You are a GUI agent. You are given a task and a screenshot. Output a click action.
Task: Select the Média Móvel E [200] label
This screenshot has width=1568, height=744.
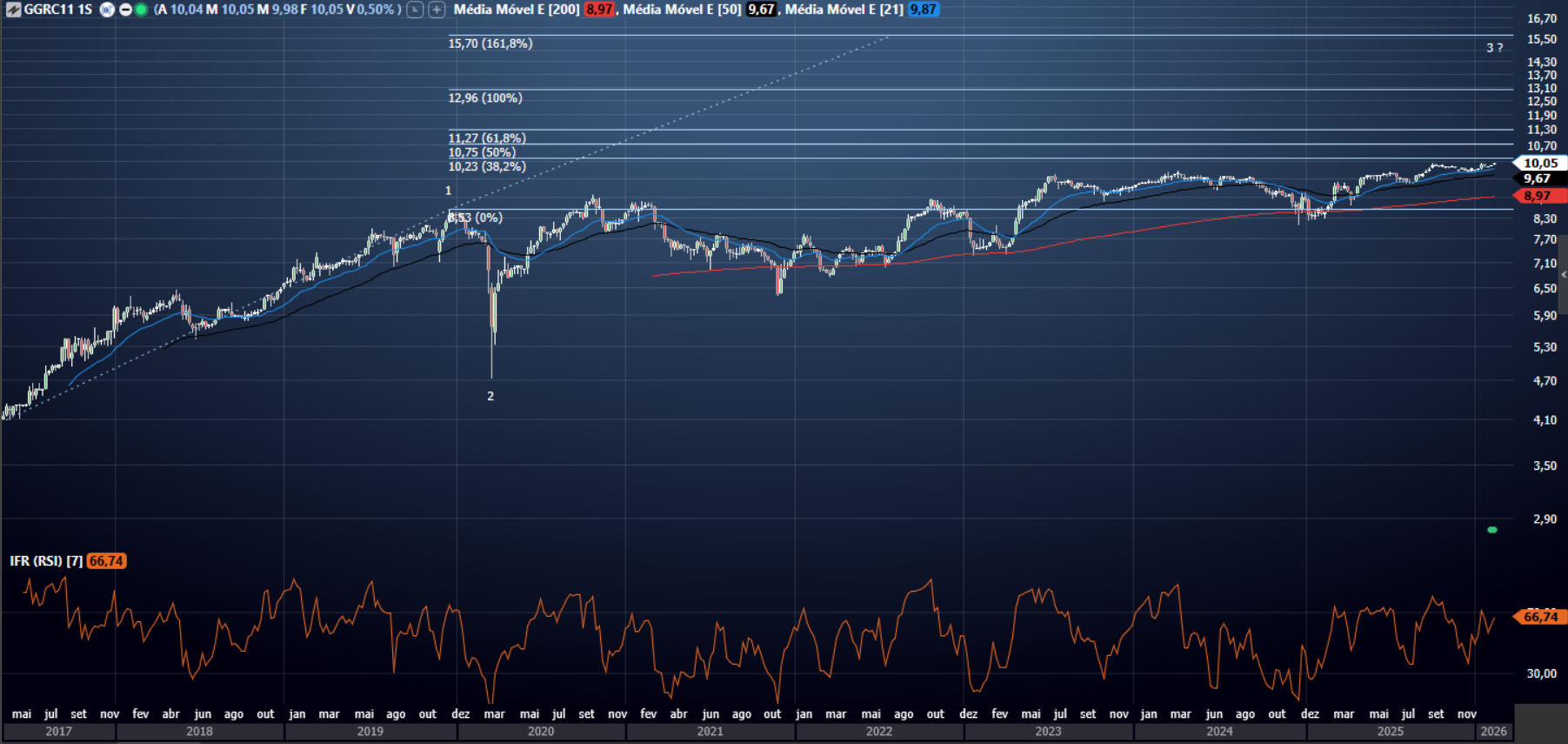pyautogui.click(x=516, y=10)
